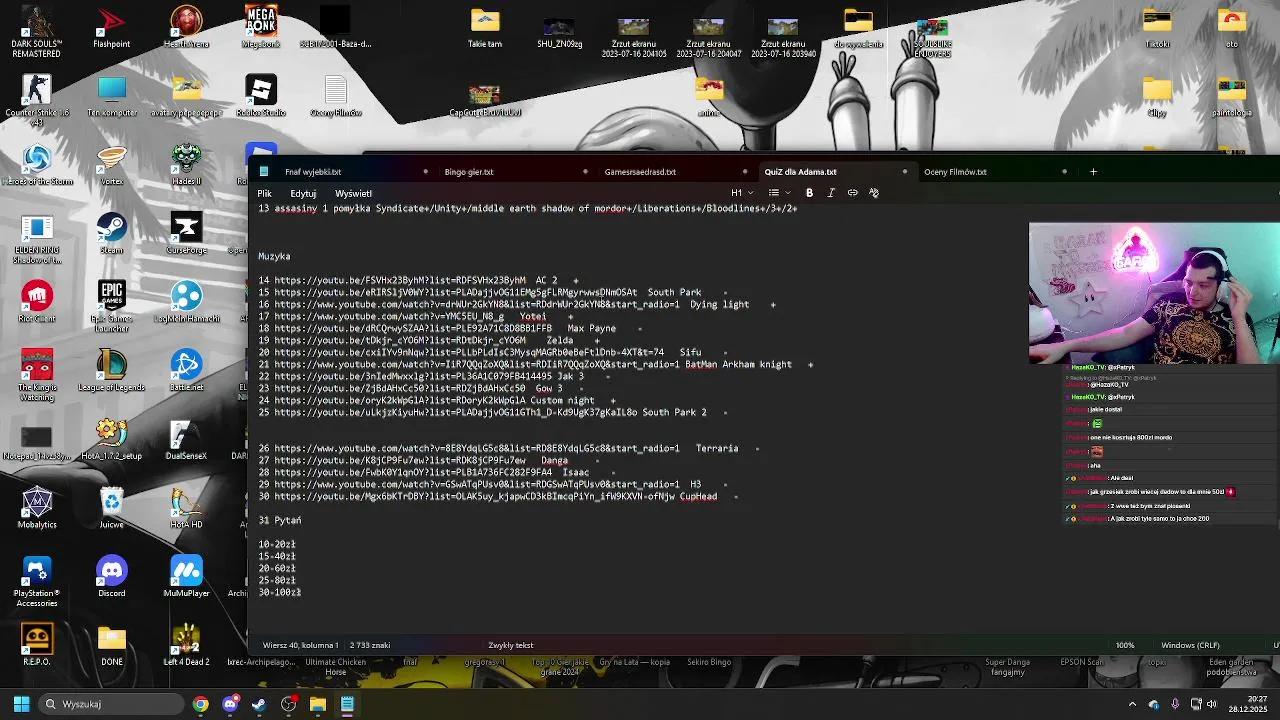Open the DARK SOULS REMASTERED desktop shortcut
The image size is (1280, 720).
click(37, 30)
